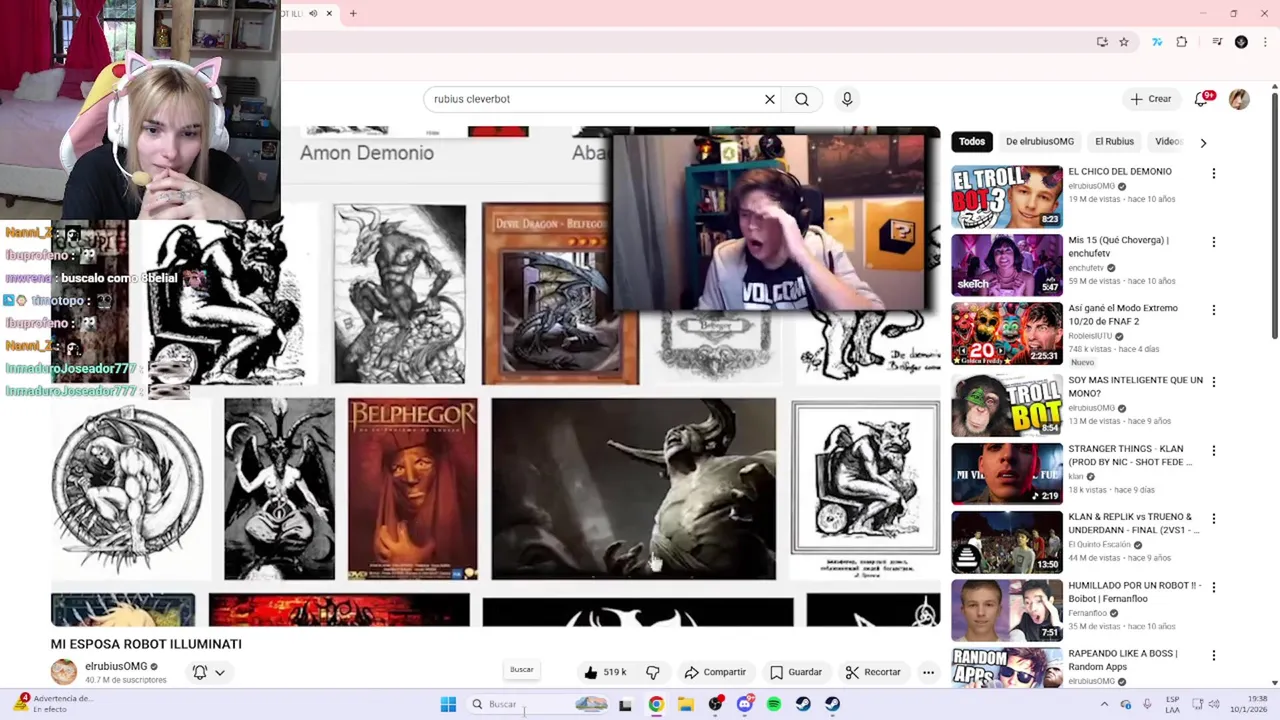Open Chrome from the taskbar
This screenshot has width=1280, height=720.
(x=656, y=704)
